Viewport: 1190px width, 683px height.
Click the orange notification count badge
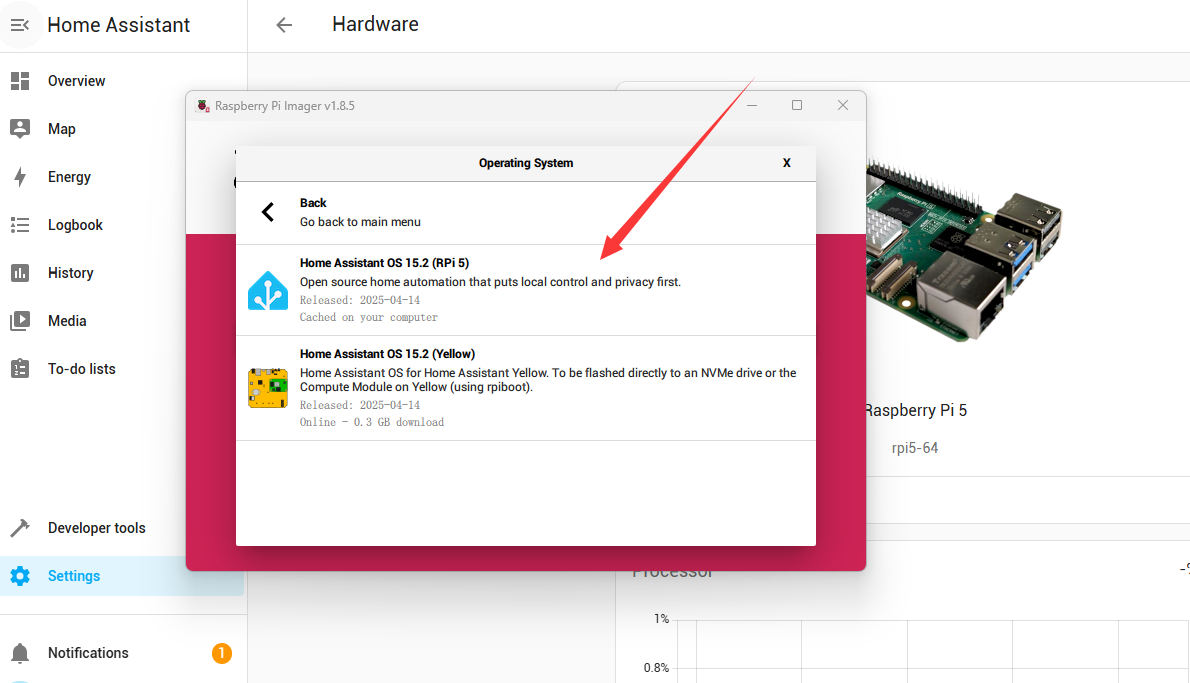221,653
